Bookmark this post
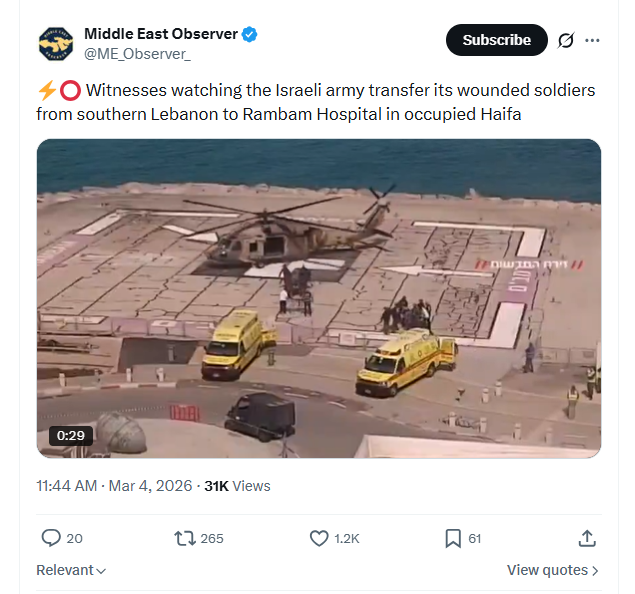This screenshot has width=635, height=594. point(453,539)
